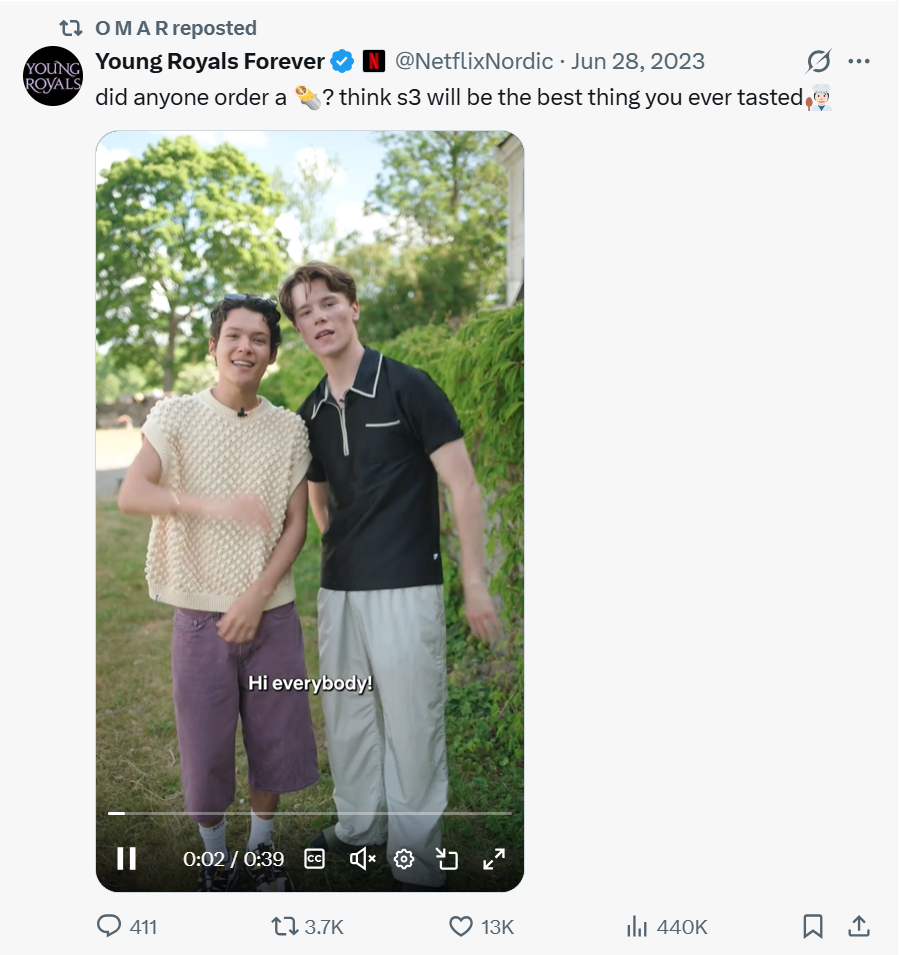Like the Young Royals post
This screenshot has height=955, width=900.
tap(460, 927)
